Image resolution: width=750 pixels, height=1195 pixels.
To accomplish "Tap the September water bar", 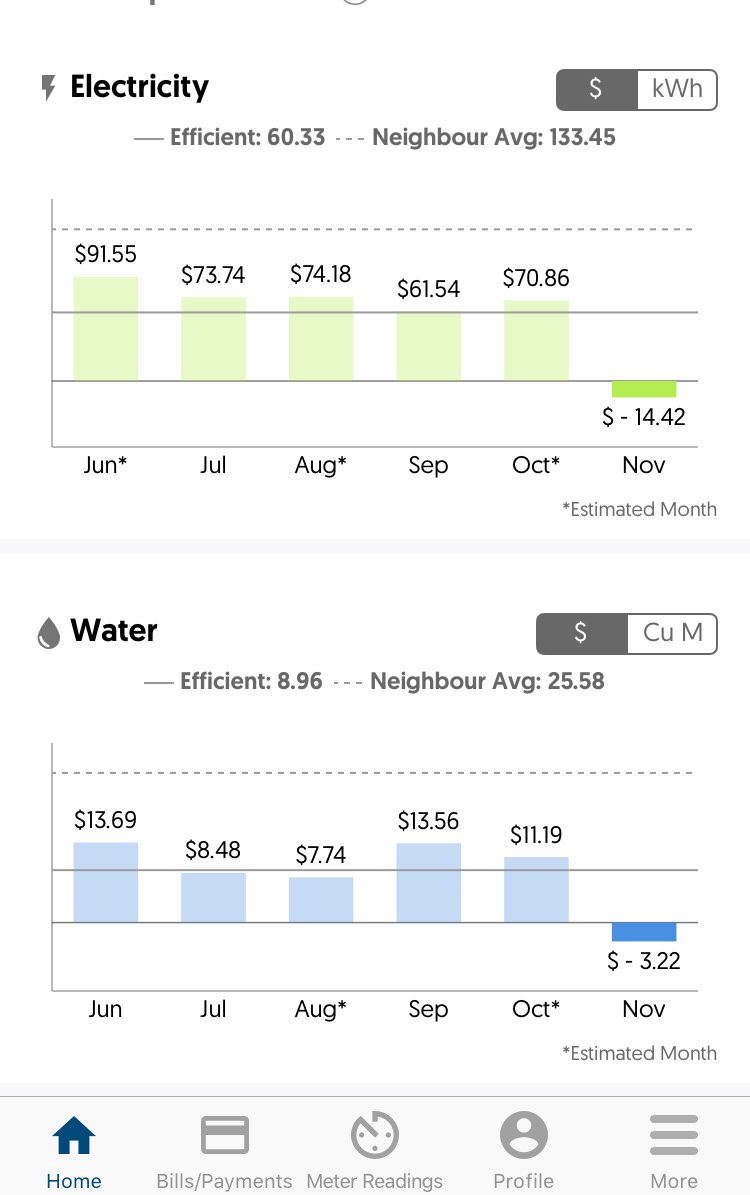I will point(428,882).
